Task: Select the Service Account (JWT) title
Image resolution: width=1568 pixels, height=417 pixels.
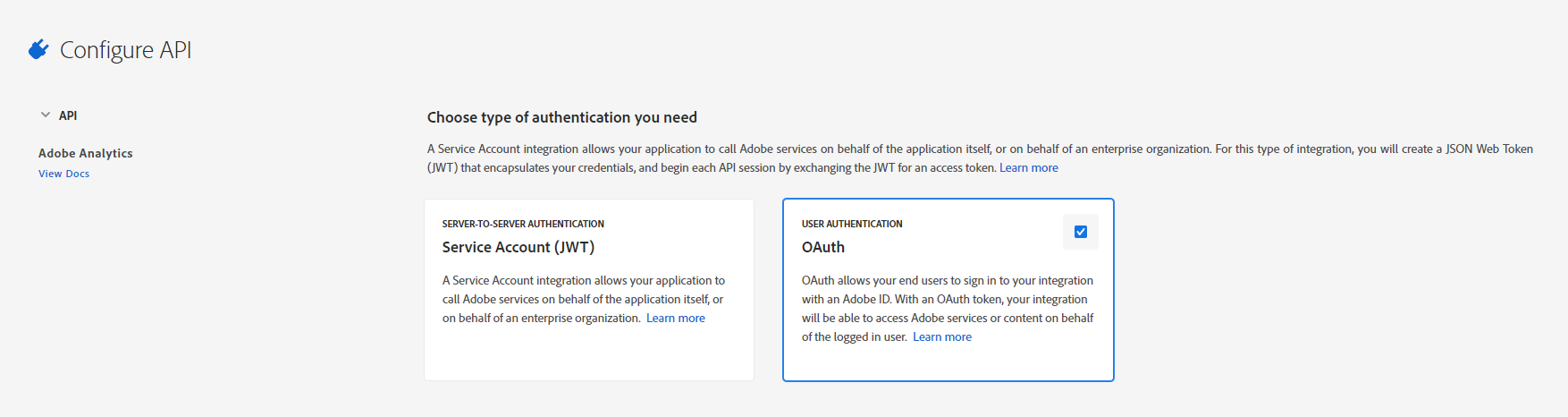Action: point(518,247)
